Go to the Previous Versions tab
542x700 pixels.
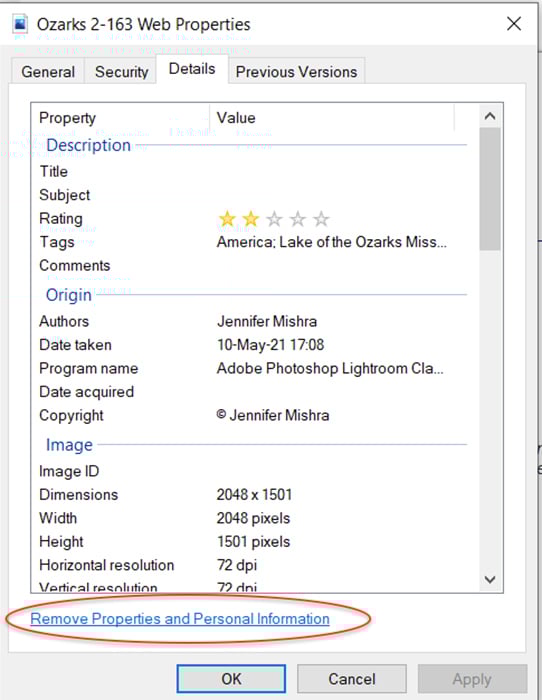point(296,71)
